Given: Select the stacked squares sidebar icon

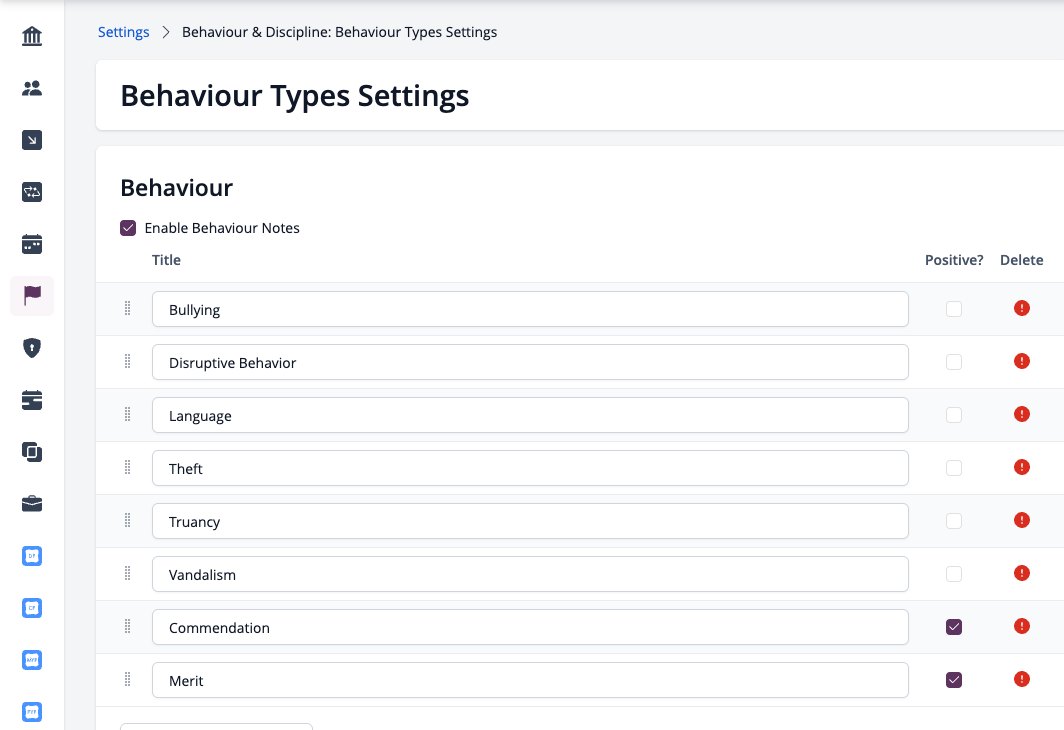Looking at the screenshot, I should pyautogui.click(x=32, y=452).
